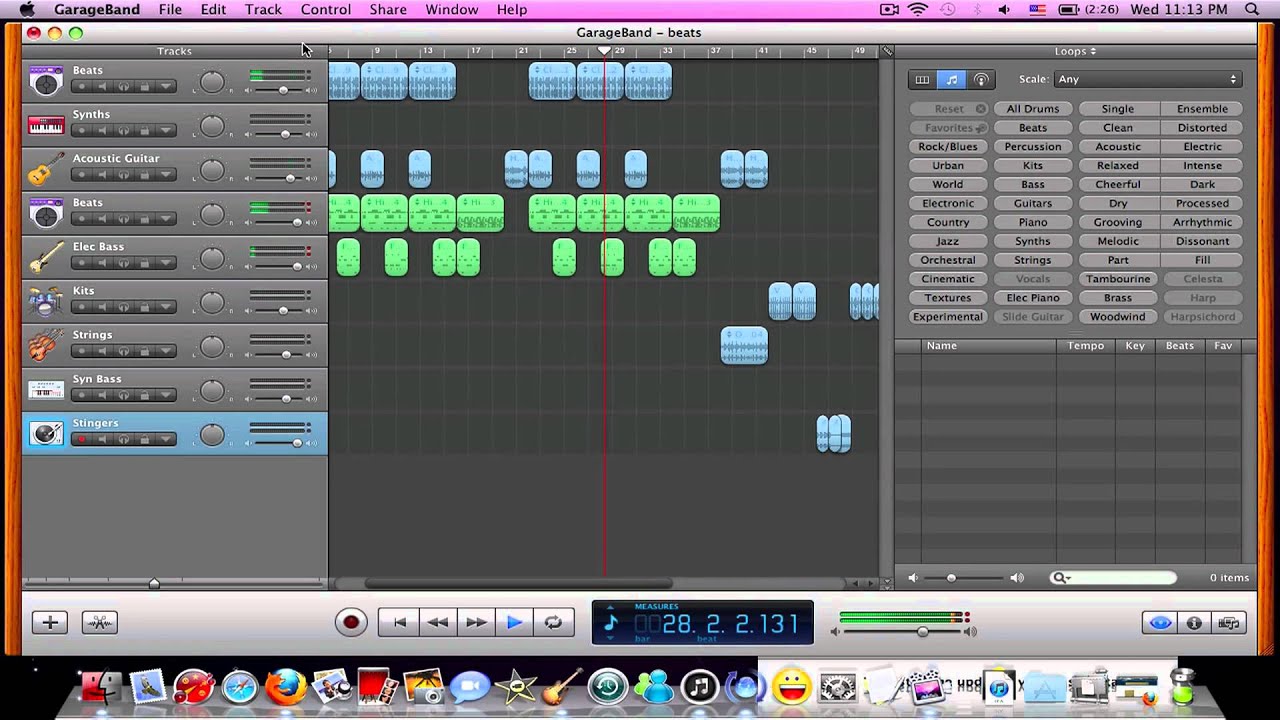Select the Elec Bass track guitar icon
This screenshot has width=1280, height=720.
pos(46,257)
